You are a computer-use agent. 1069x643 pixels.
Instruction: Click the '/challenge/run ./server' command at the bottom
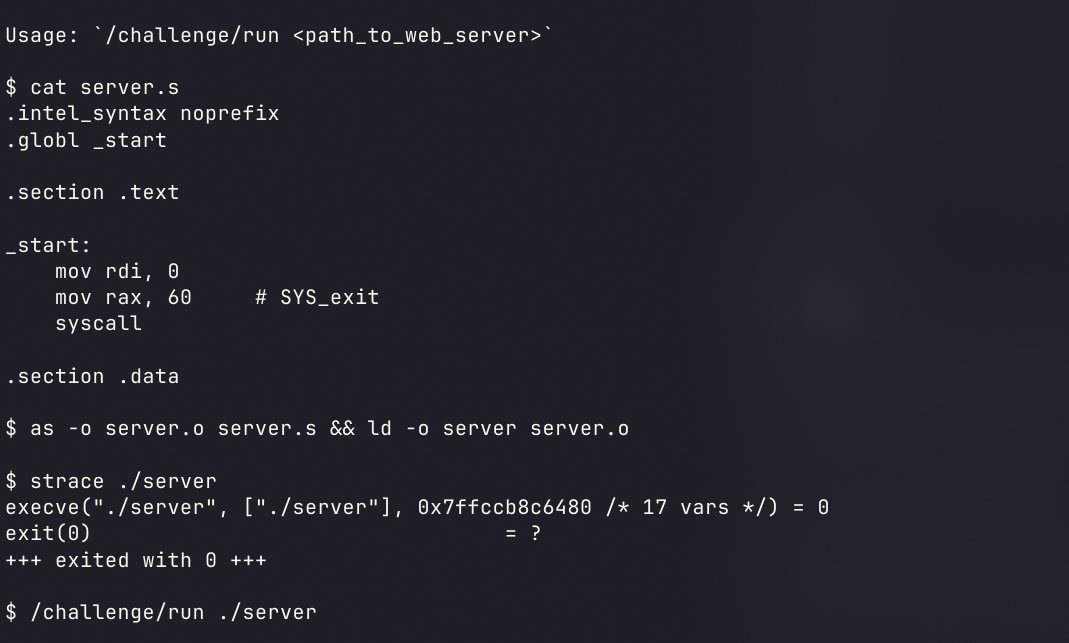pos(173,612)
